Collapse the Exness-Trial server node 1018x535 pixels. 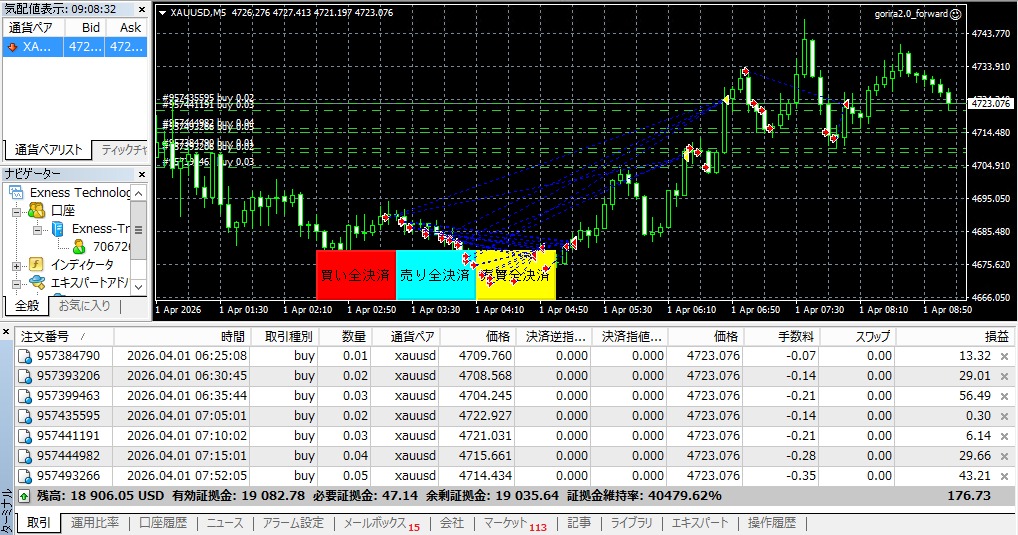pyautogui.click(x=37, y=230)
